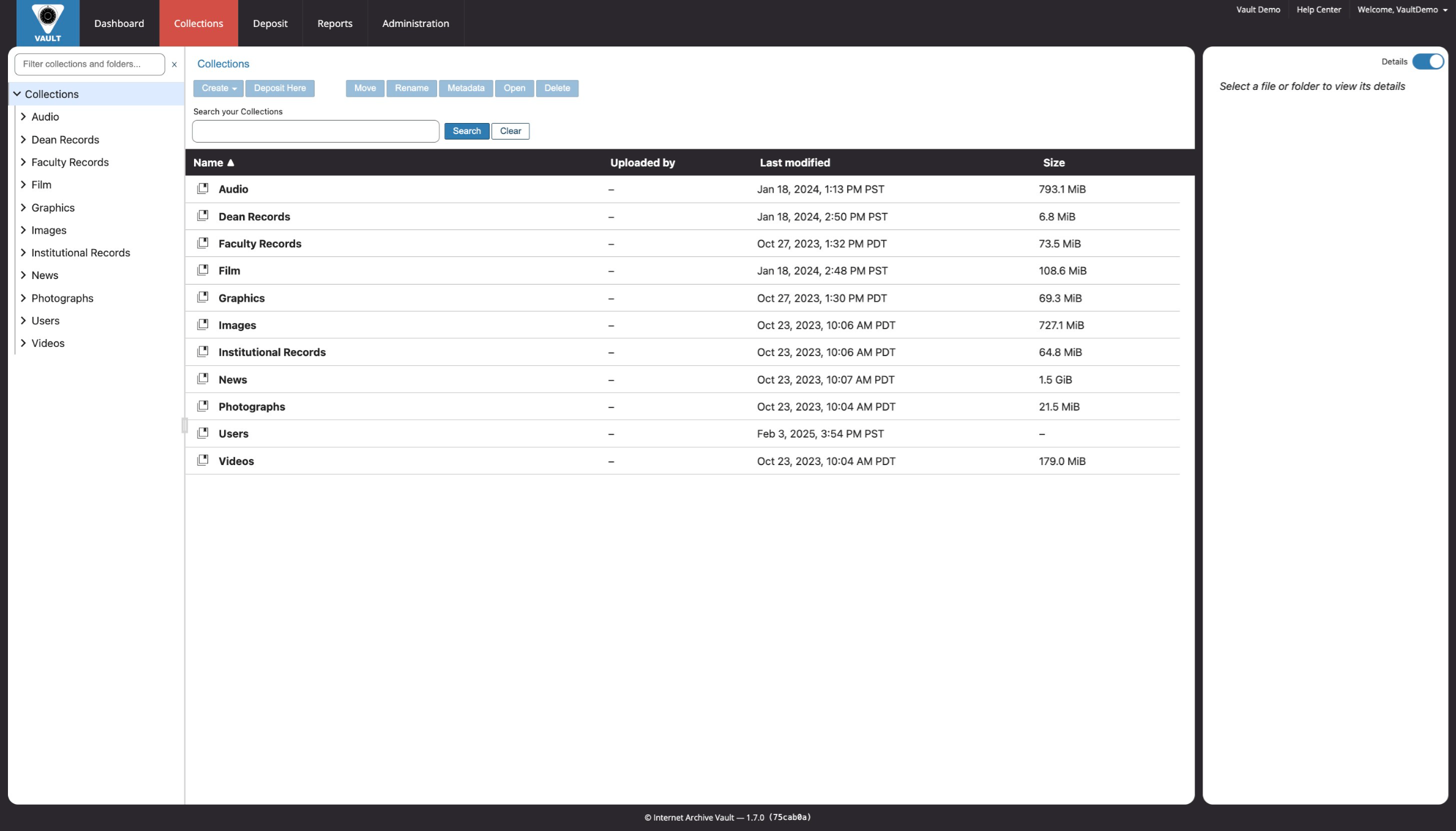The width and height of the screenshot is (1456, 831).
Task: Click the Rename button
Action: 412,88
